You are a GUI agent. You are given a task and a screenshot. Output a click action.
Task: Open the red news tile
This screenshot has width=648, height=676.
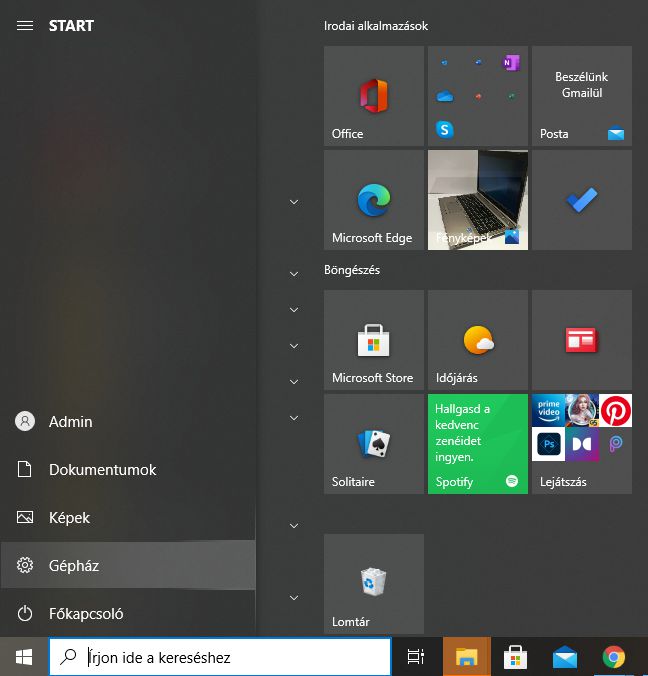pyautogui.click(x=582, y=340)
